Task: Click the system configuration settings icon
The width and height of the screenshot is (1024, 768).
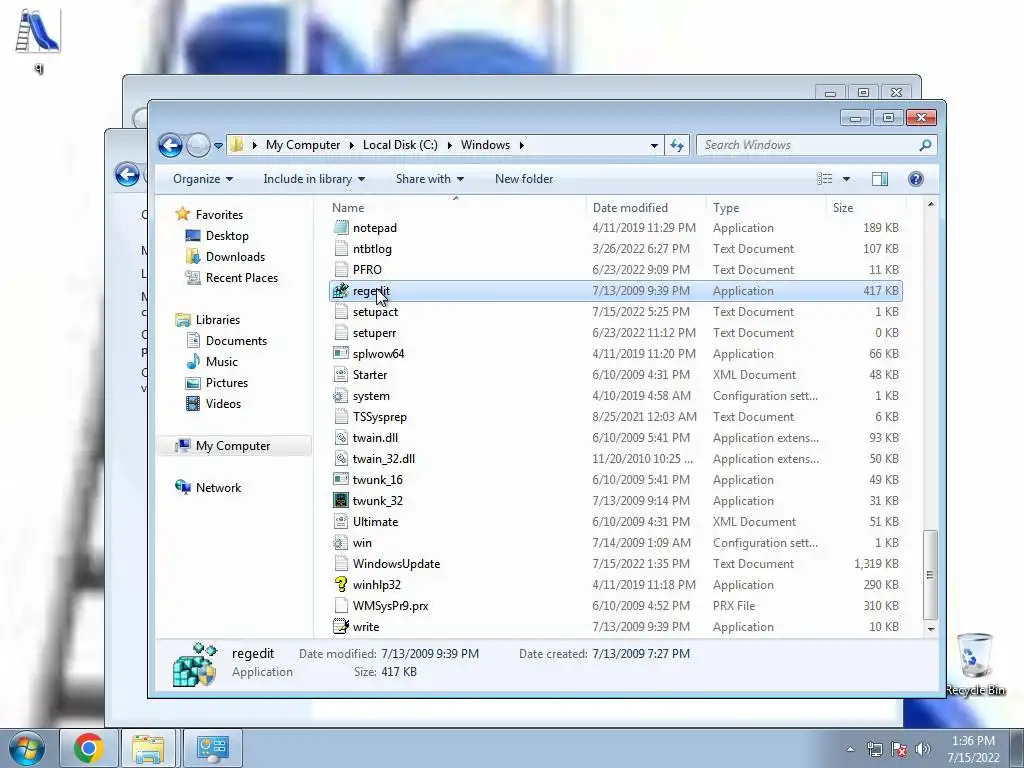Action: pos(341,396)
